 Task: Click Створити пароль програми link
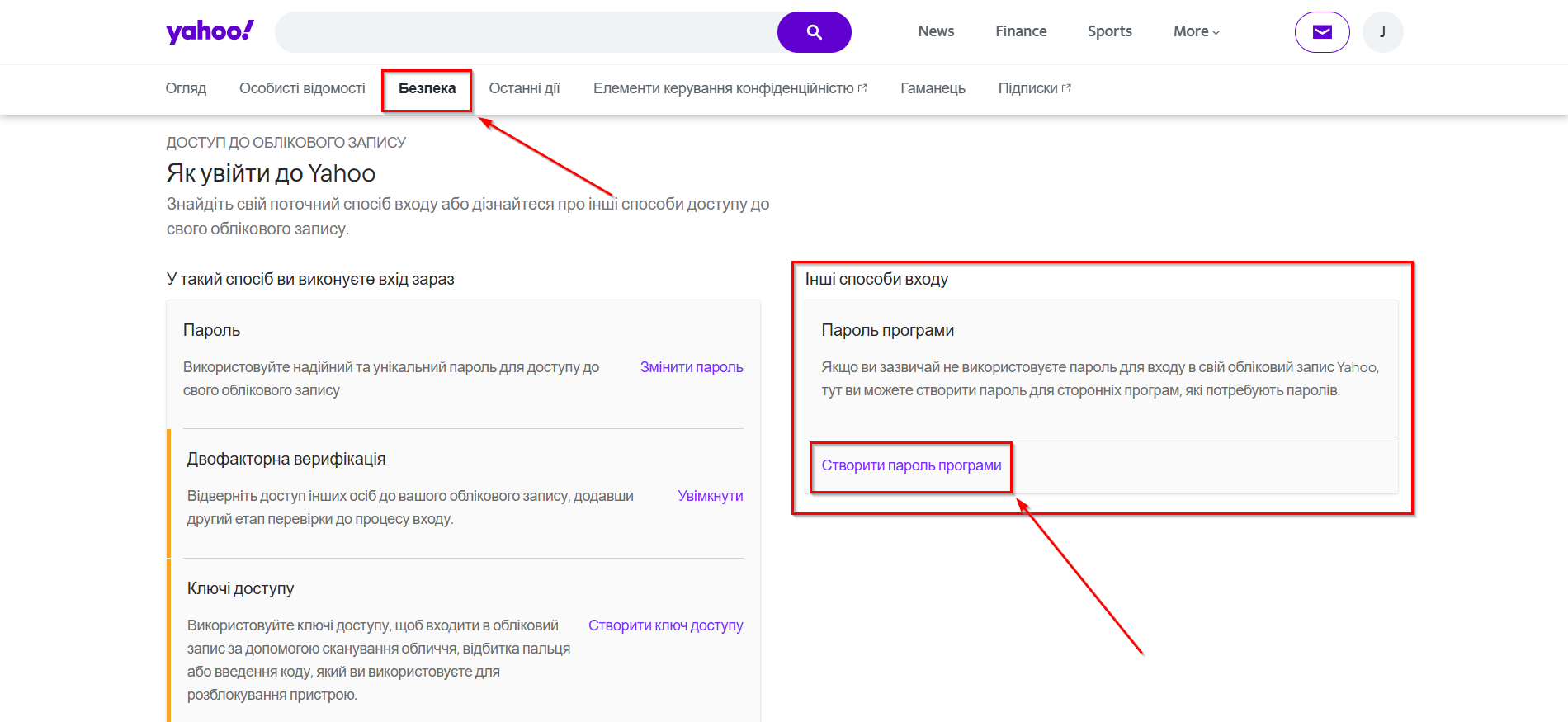[x=911, y=465]
